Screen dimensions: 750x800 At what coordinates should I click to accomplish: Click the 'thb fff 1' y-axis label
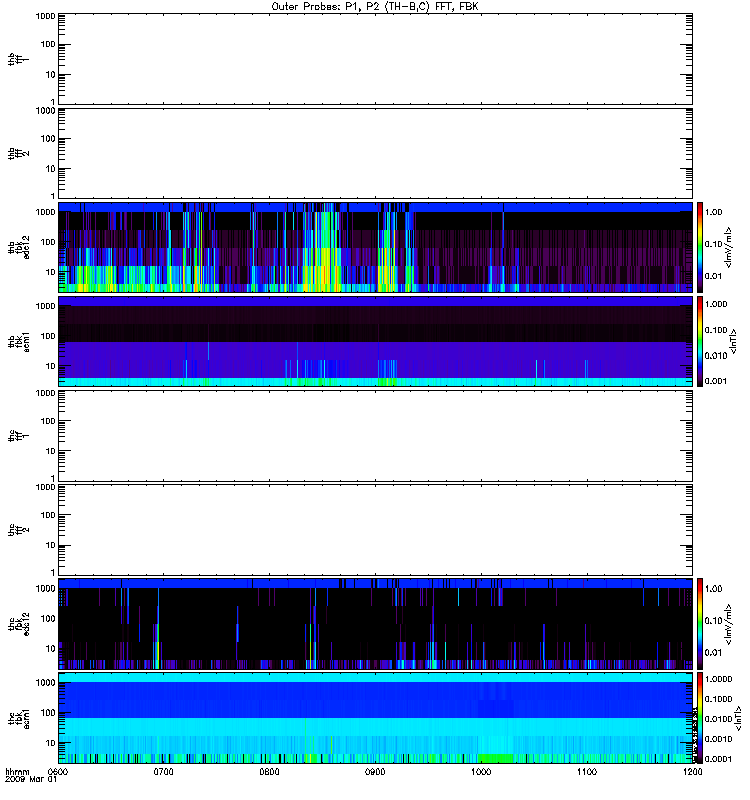pyautogui.click(x=18, y=59)
